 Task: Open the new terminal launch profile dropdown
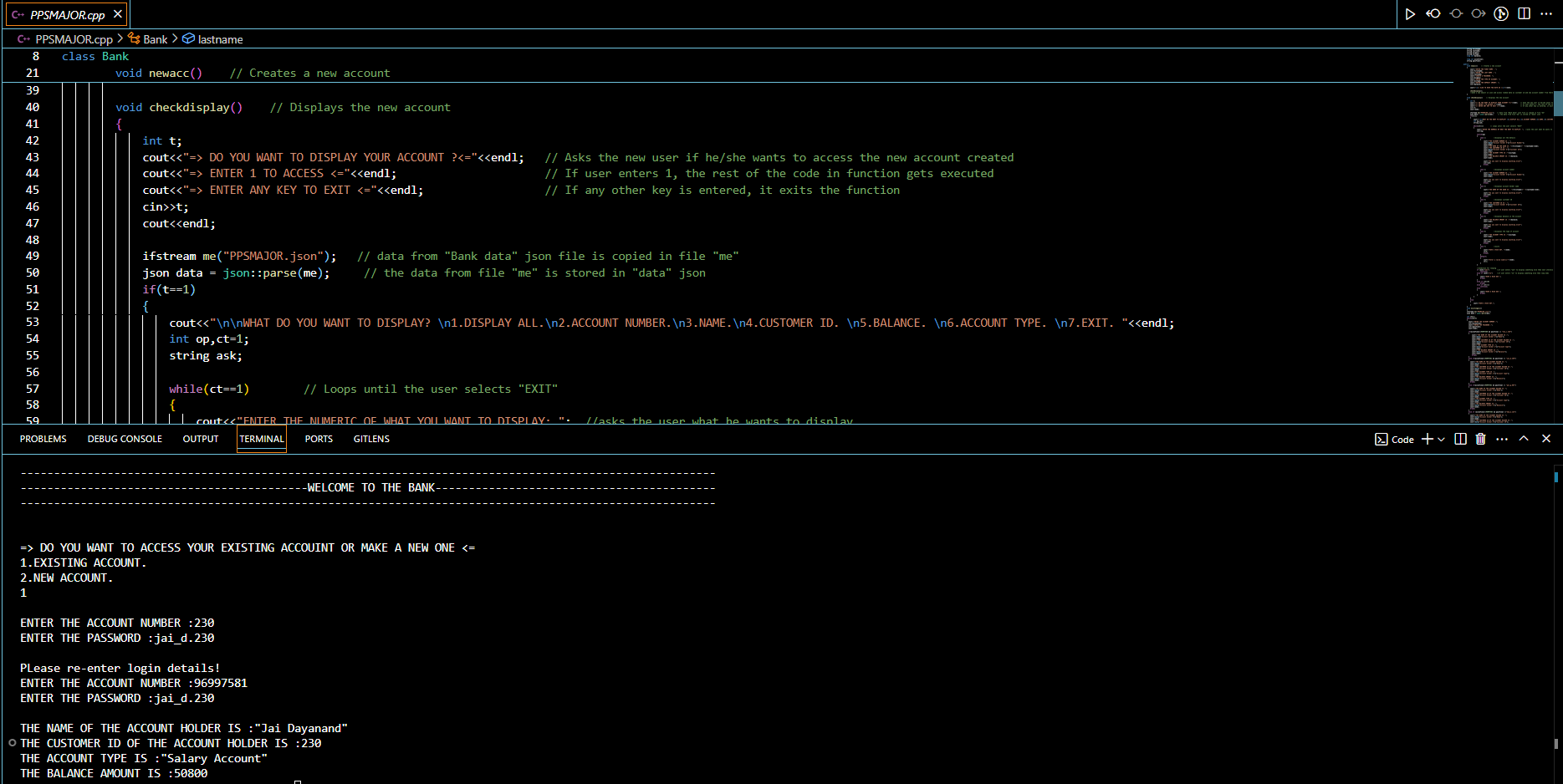(1441, 440)
